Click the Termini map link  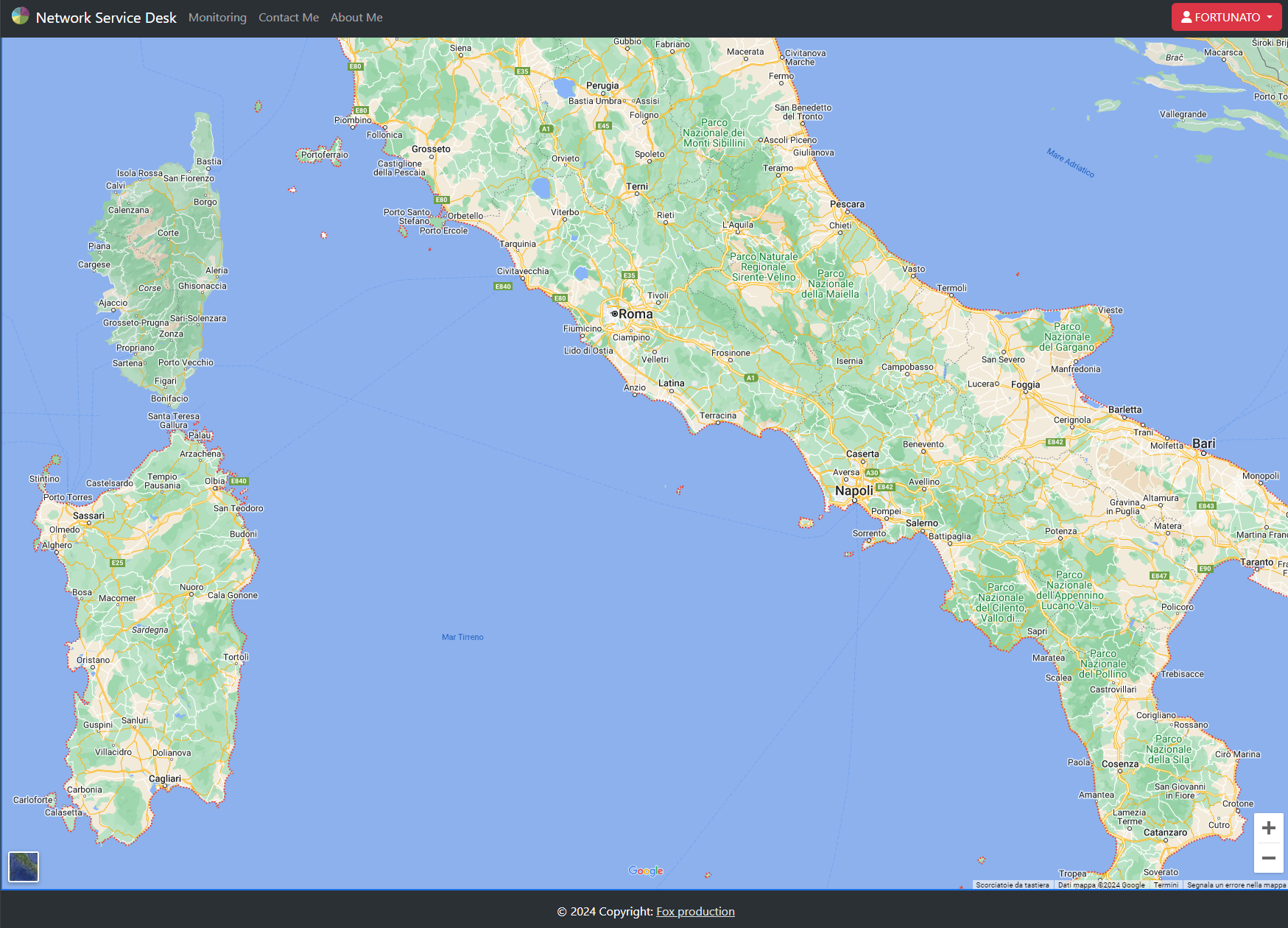click(x=1166, y=885)
